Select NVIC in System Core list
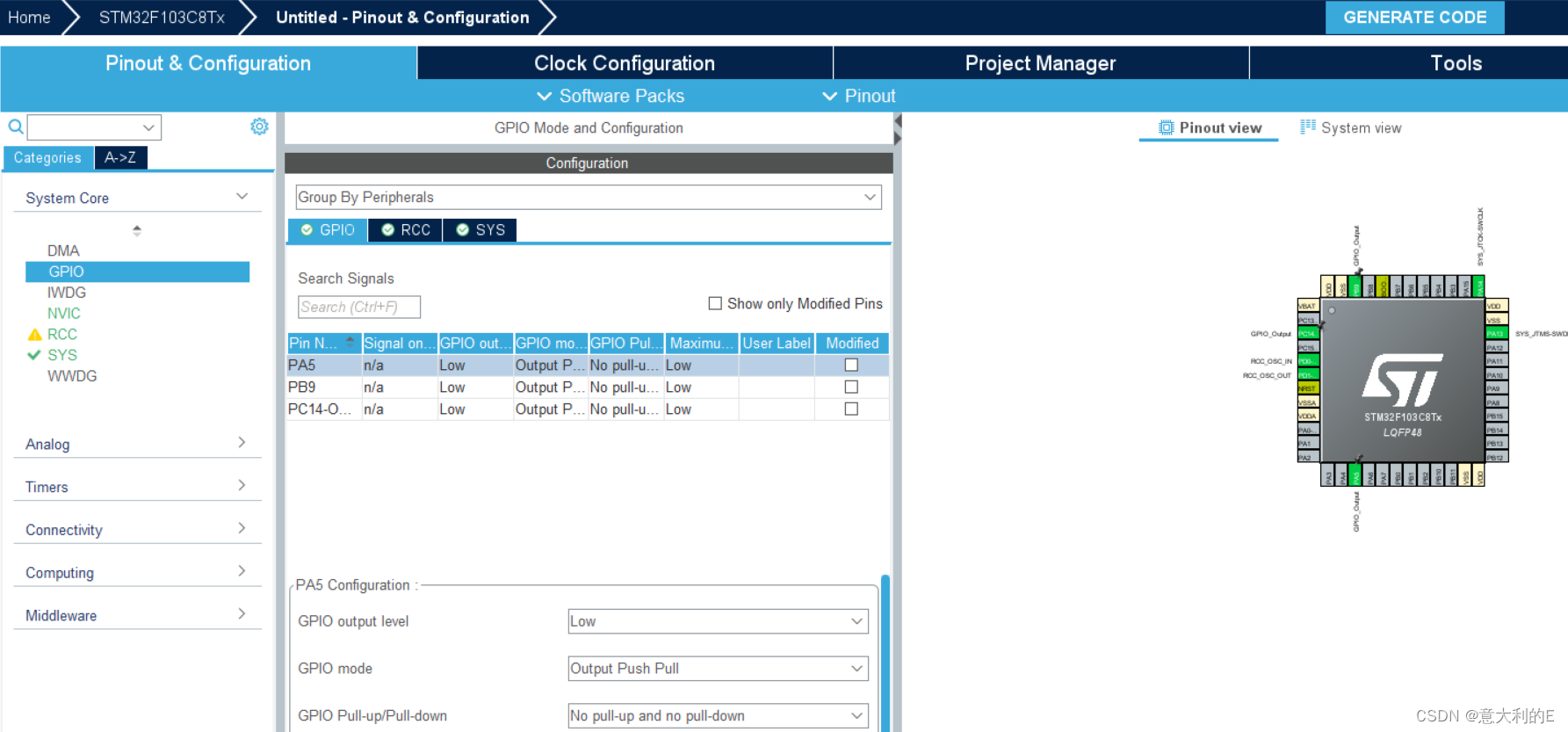This screenshot has width=1568, height=732. pos(64,313)
